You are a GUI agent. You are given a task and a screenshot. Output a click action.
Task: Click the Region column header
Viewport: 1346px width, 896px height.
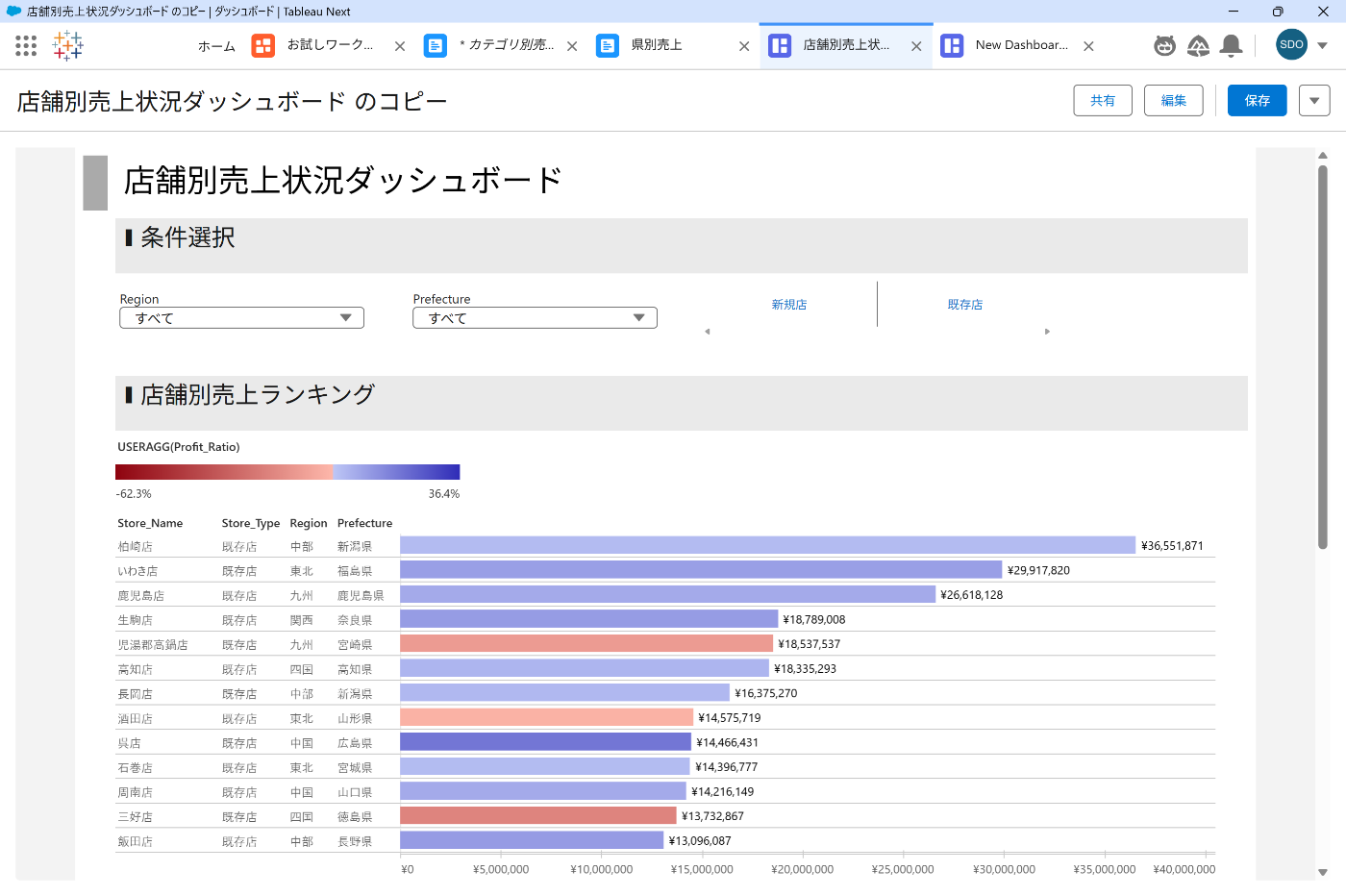point(309,523)
